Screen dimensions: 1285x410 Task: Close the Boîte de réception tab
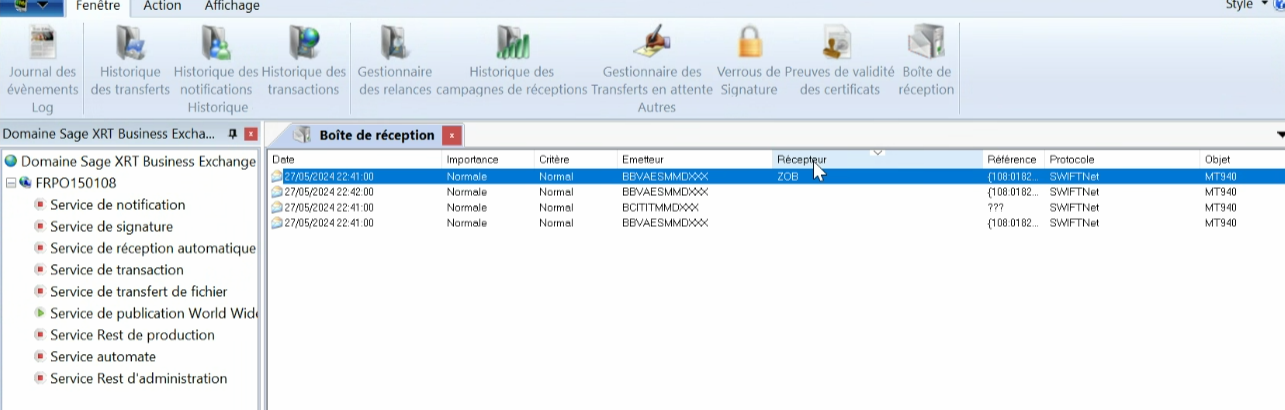point(451,135)
